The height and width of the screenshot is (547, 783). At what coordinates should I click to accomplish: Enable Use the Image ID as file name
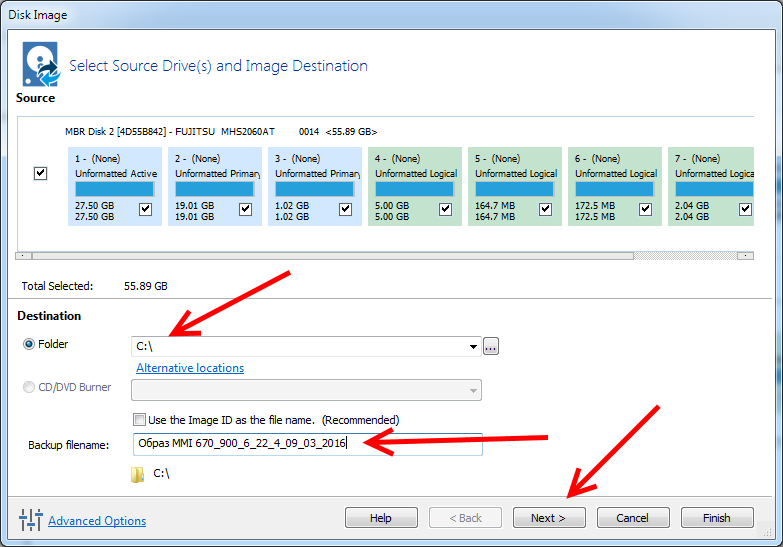tap(139, 419)
